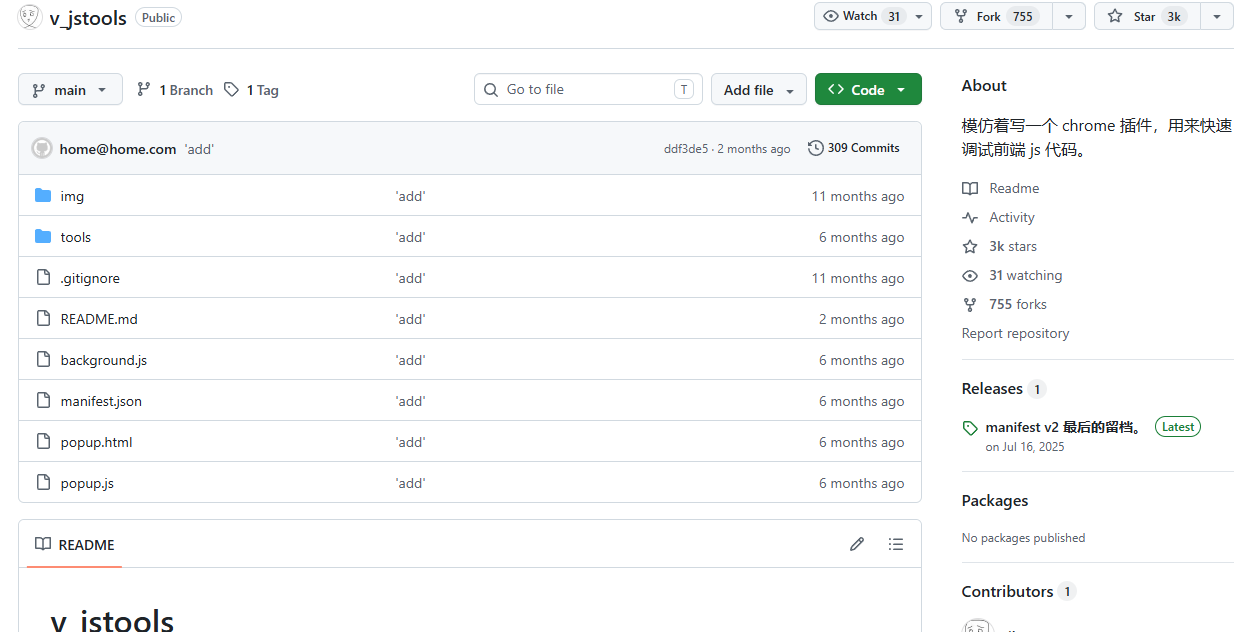
Task: Open the main branch selector dropdown
Action: (x=70, y=89)
